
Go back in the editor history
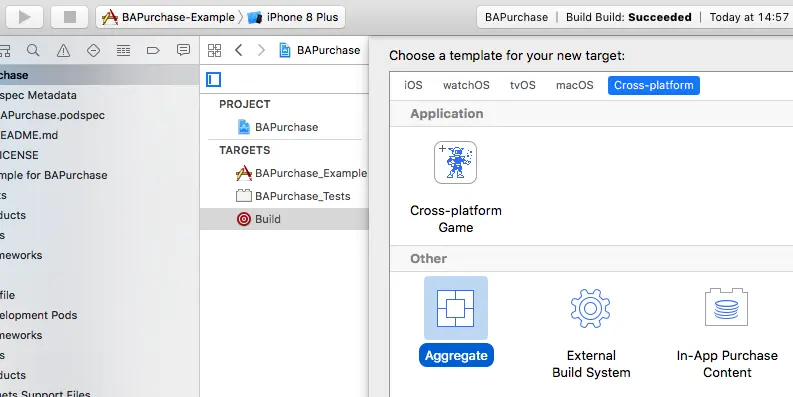pyautogui.click(x=239, y=50)
